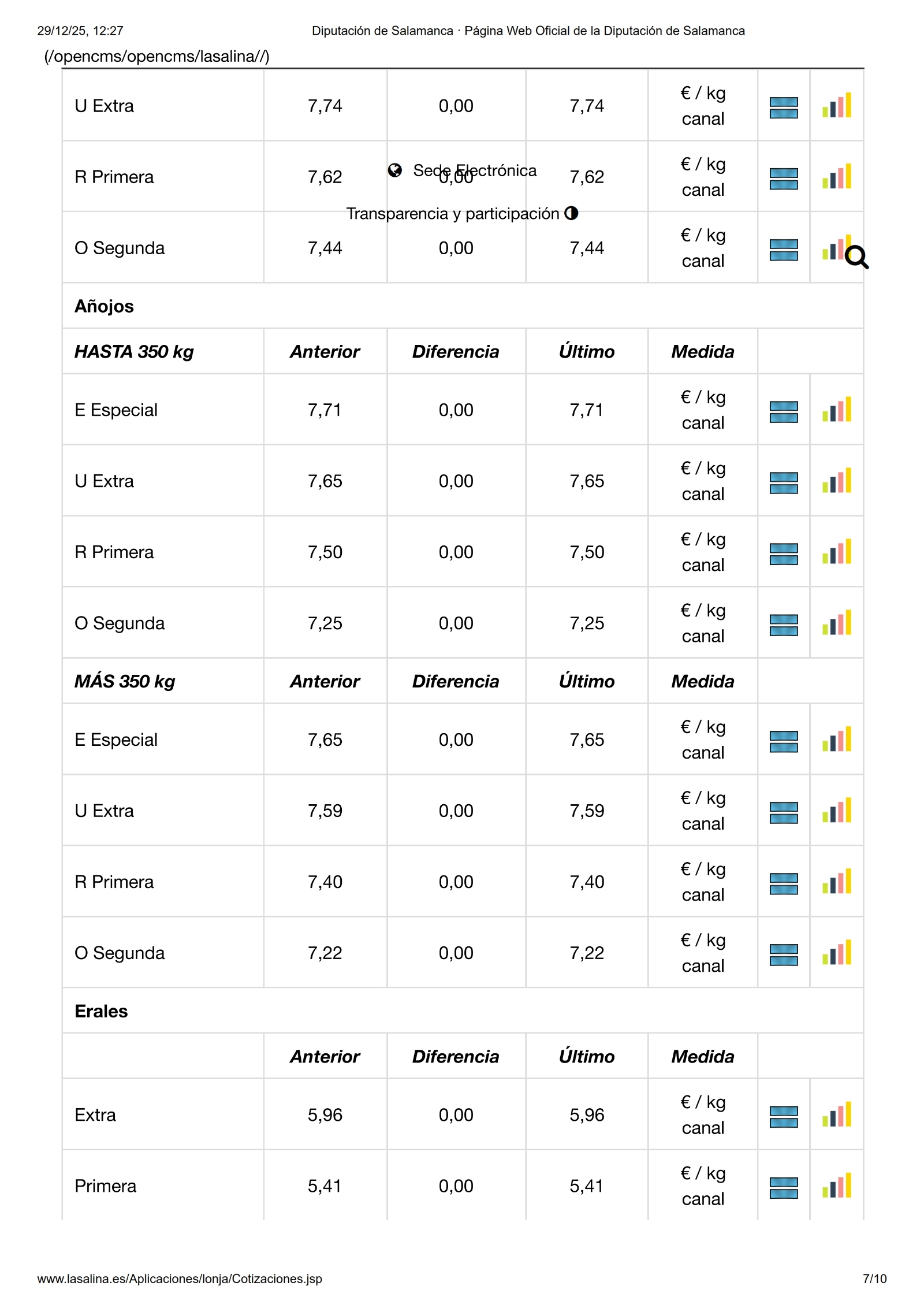Open the table icon for E Especial 7,65
Viewport: 924px width, 1308px height.
[x=784, y=741]
